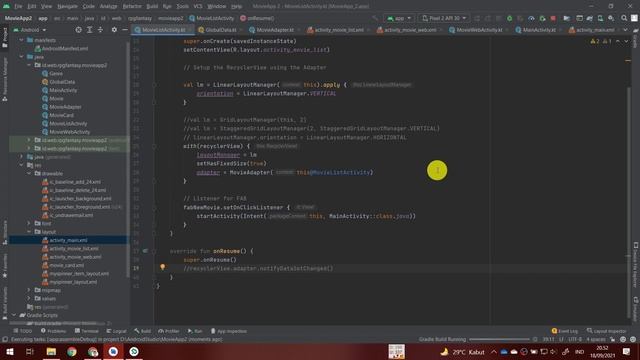The image size is (640, 360).
Task: Open File Explorer from the taskbar
Action: pyautogui.click(x=51, y=351)
